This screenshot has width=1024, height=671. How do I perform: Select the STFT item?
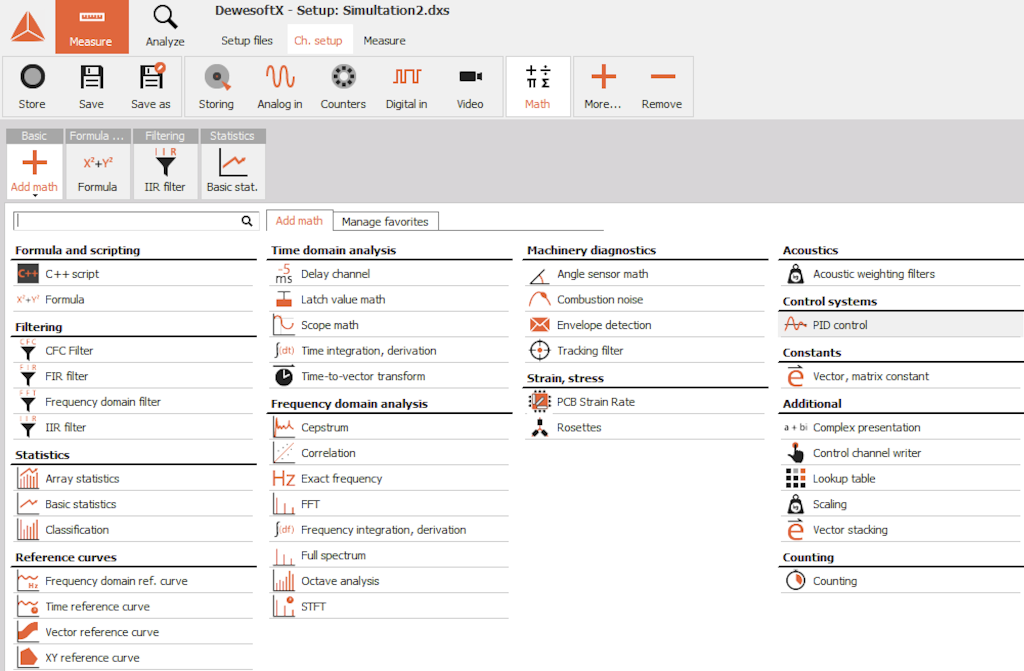tap(389, 606)
